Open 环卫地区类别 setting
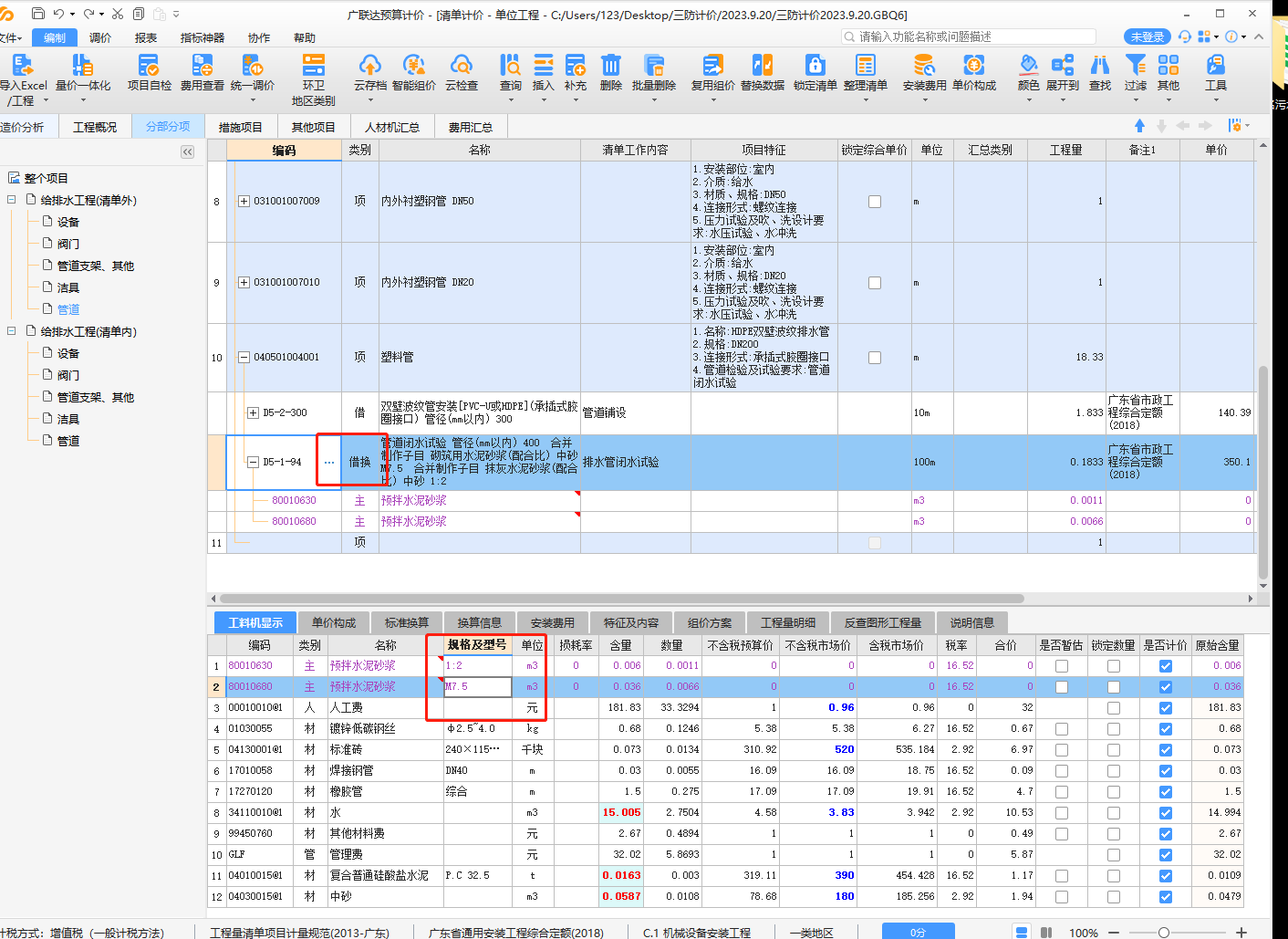The image size is (1288, 939). [x=314, y=79]
